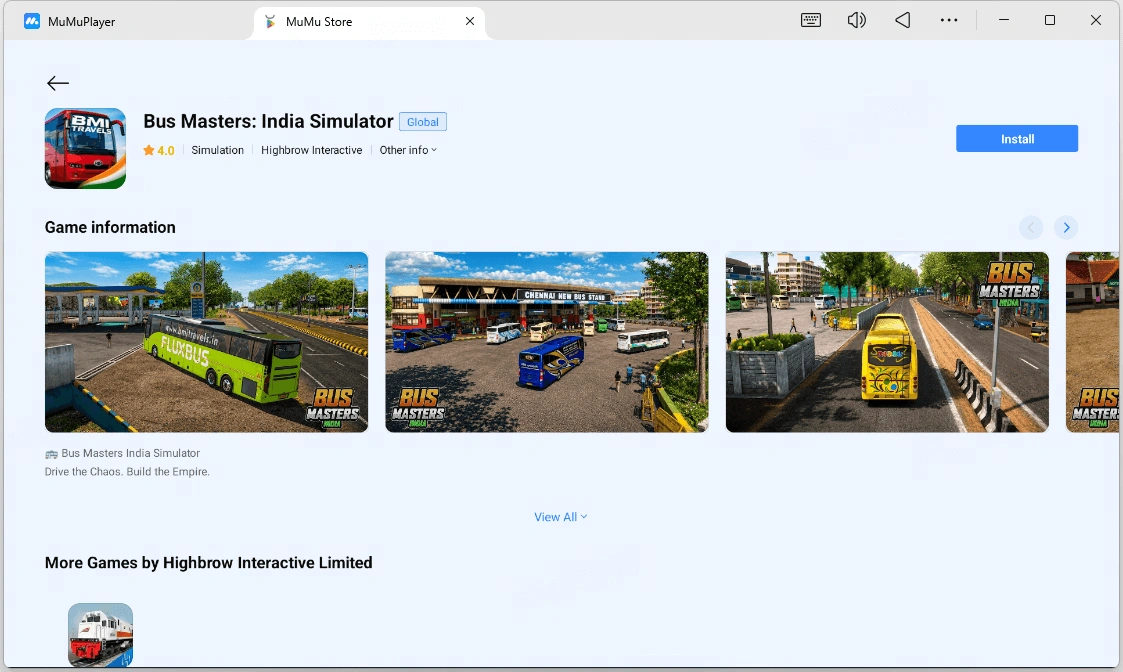This screenshot has width=1123, height=672.
Task: Click 'More Games by Highbrow Interactive Limited' heading
Action: pyautogui.click(x=208, y=563)
